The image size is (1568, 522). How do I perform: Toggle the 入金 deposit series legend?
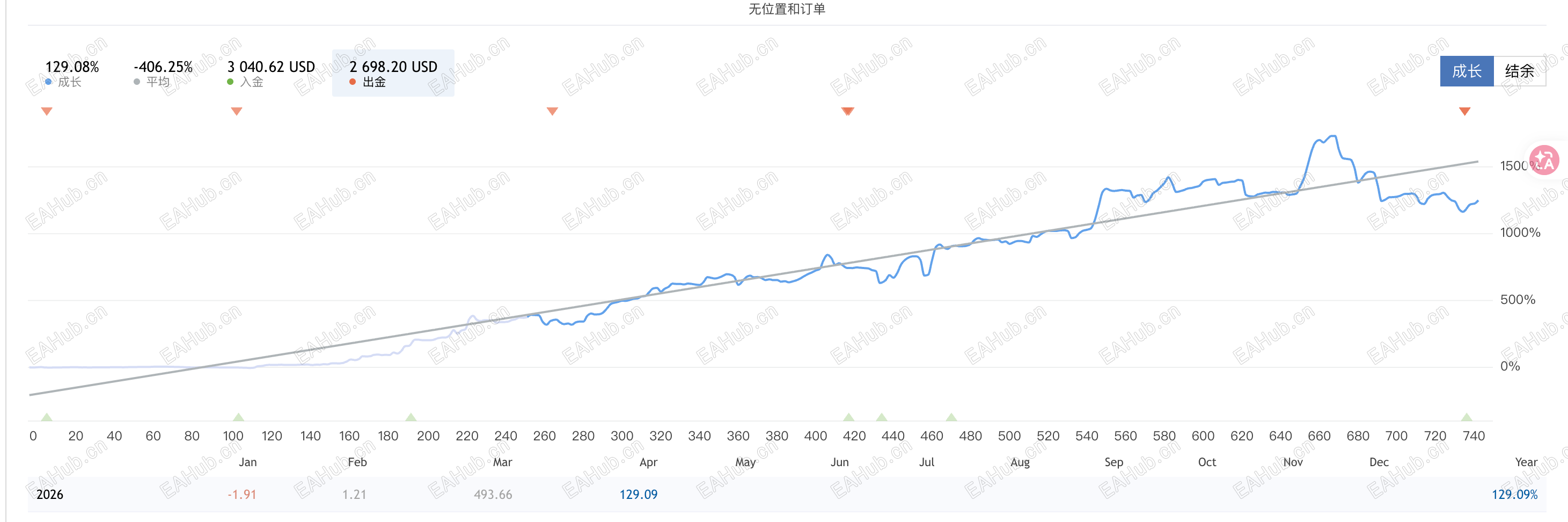(270, 73)
